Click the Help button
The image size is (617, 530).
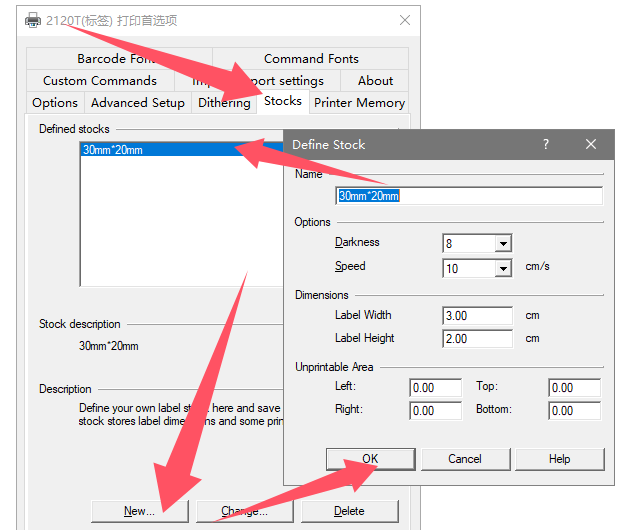(x=559, y=459)
